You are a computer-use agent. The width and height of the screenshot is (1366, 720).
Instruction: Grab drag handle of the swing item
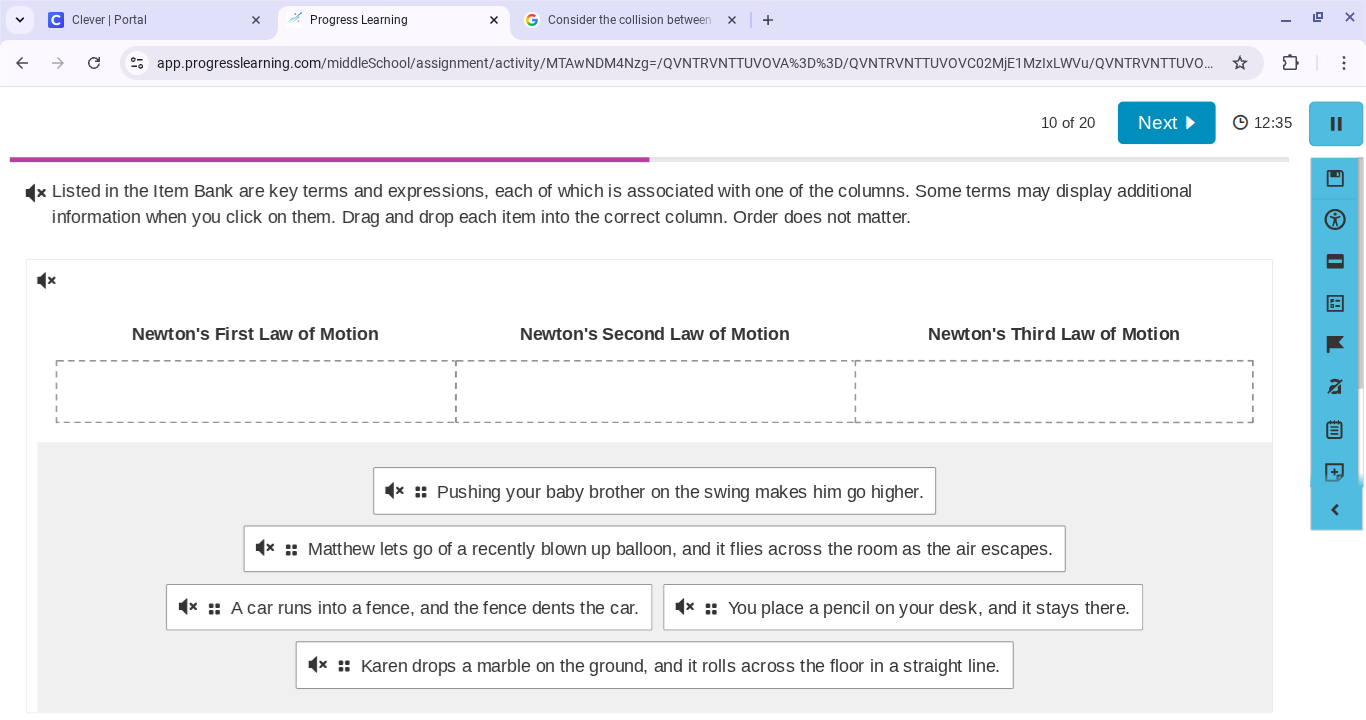tap(421, 492)
